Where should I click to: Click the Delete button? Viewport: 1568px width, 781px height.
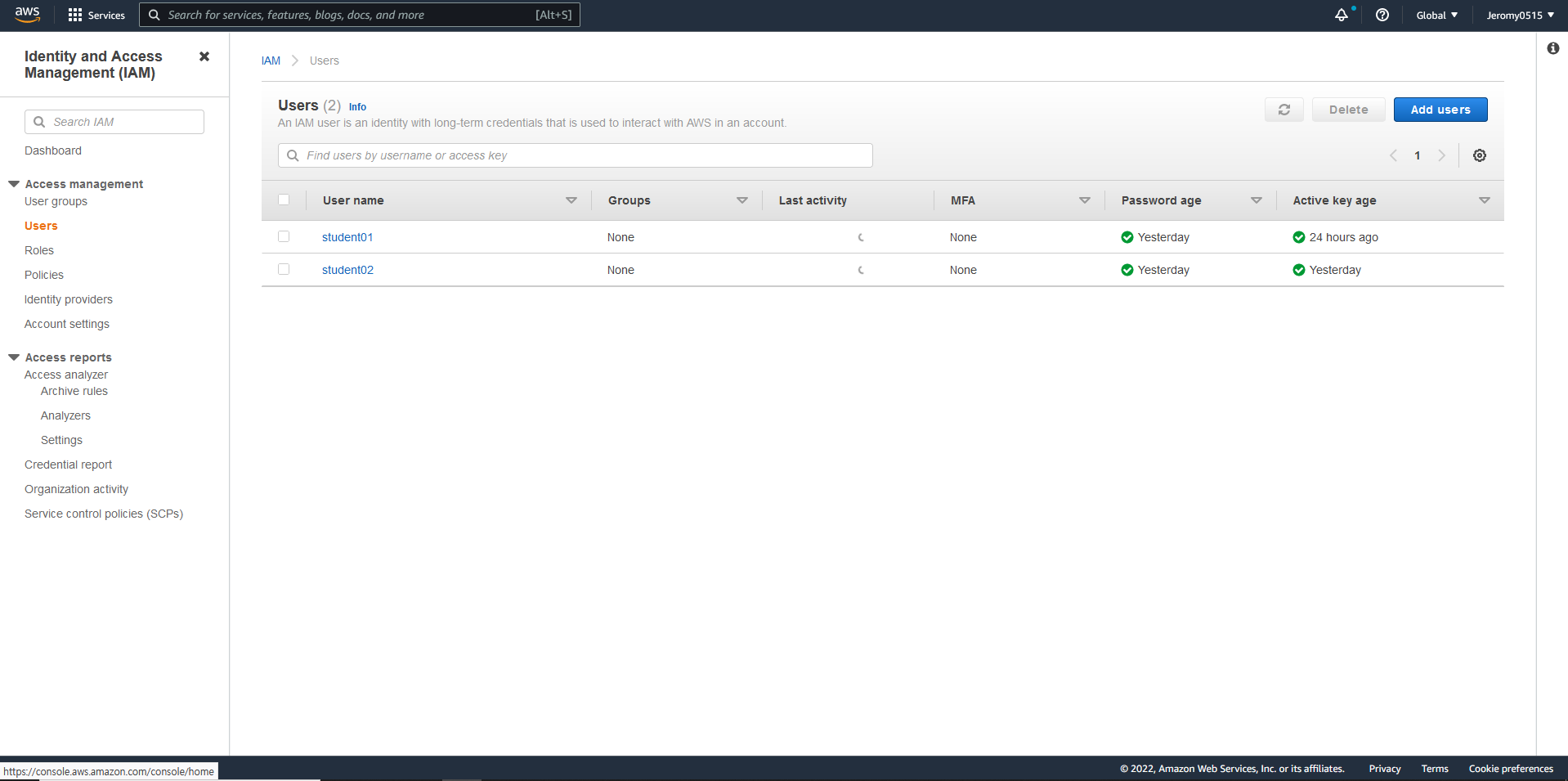pyautogui.click(x=1349, y=110)
